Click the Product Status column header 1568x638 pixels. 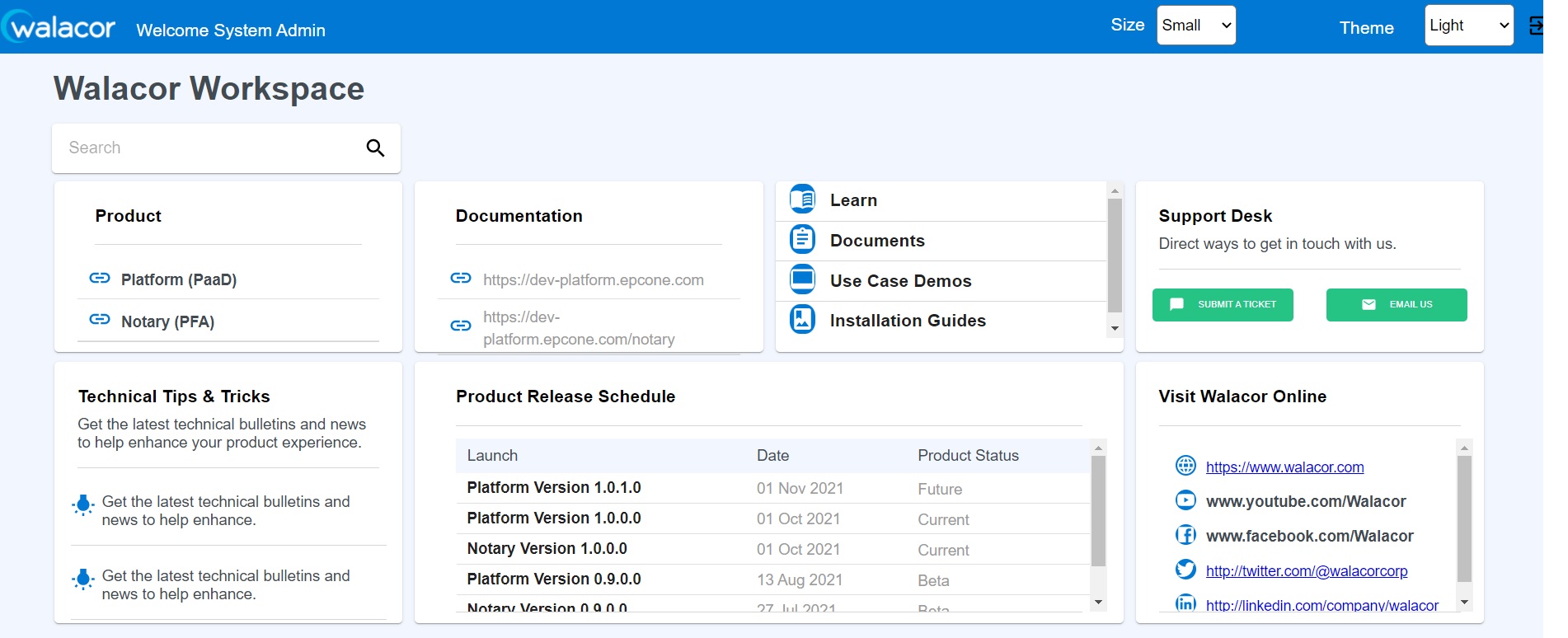coord(968,456)
